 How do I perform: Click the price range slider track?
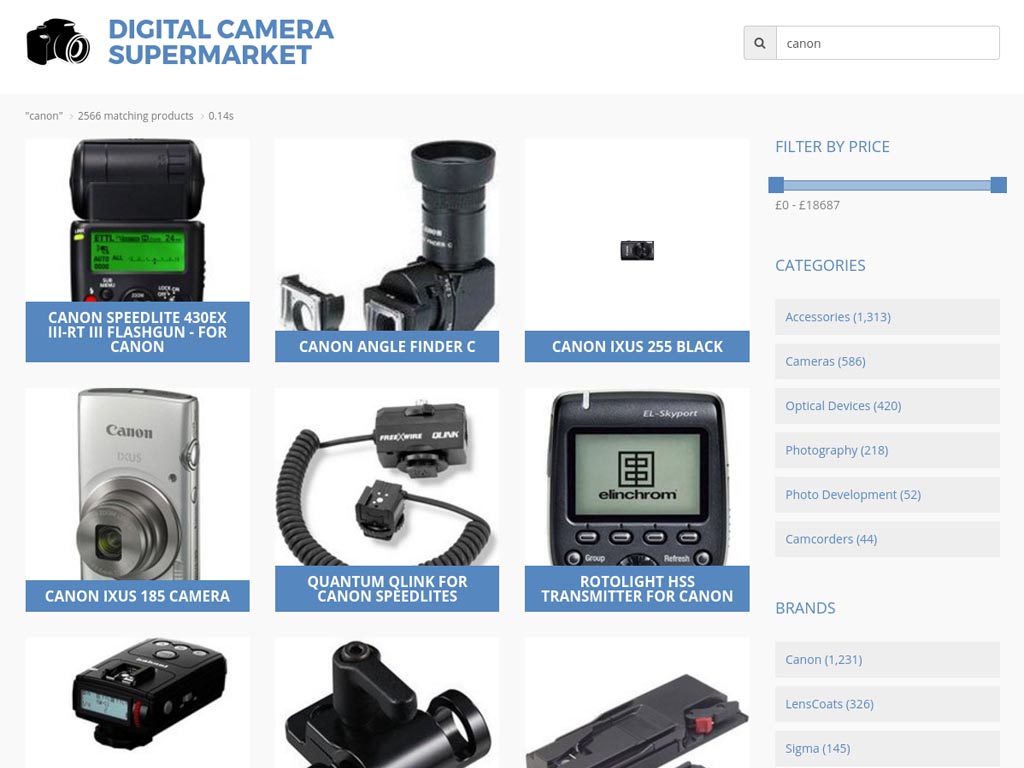pyautogui.click(x=887, y=185)
